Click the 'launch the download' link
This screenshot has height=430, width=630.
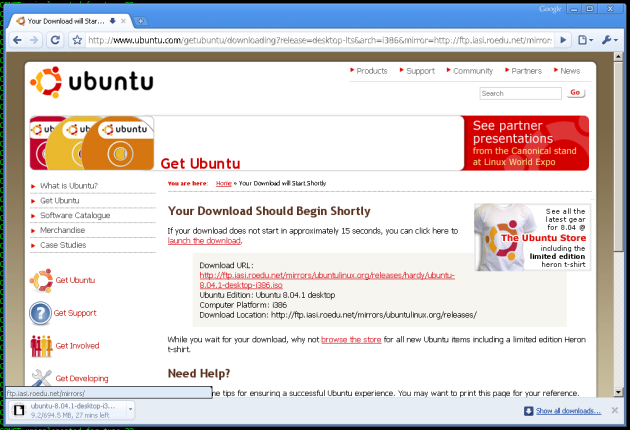(x=204, y=241)
